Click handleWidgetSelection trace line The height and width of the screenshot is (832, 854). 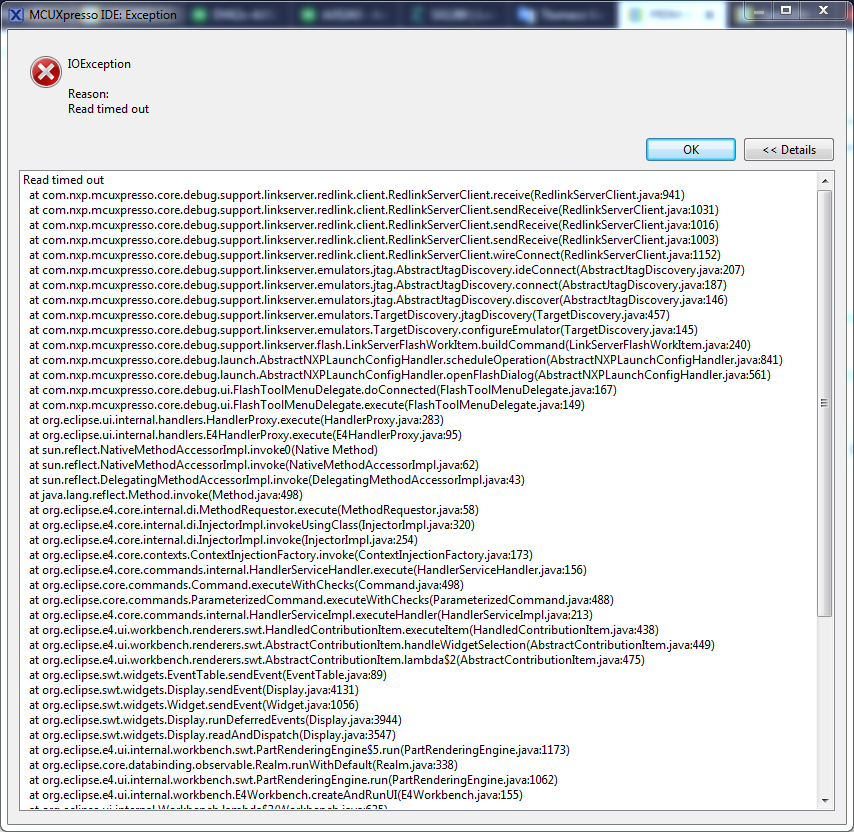372,645
